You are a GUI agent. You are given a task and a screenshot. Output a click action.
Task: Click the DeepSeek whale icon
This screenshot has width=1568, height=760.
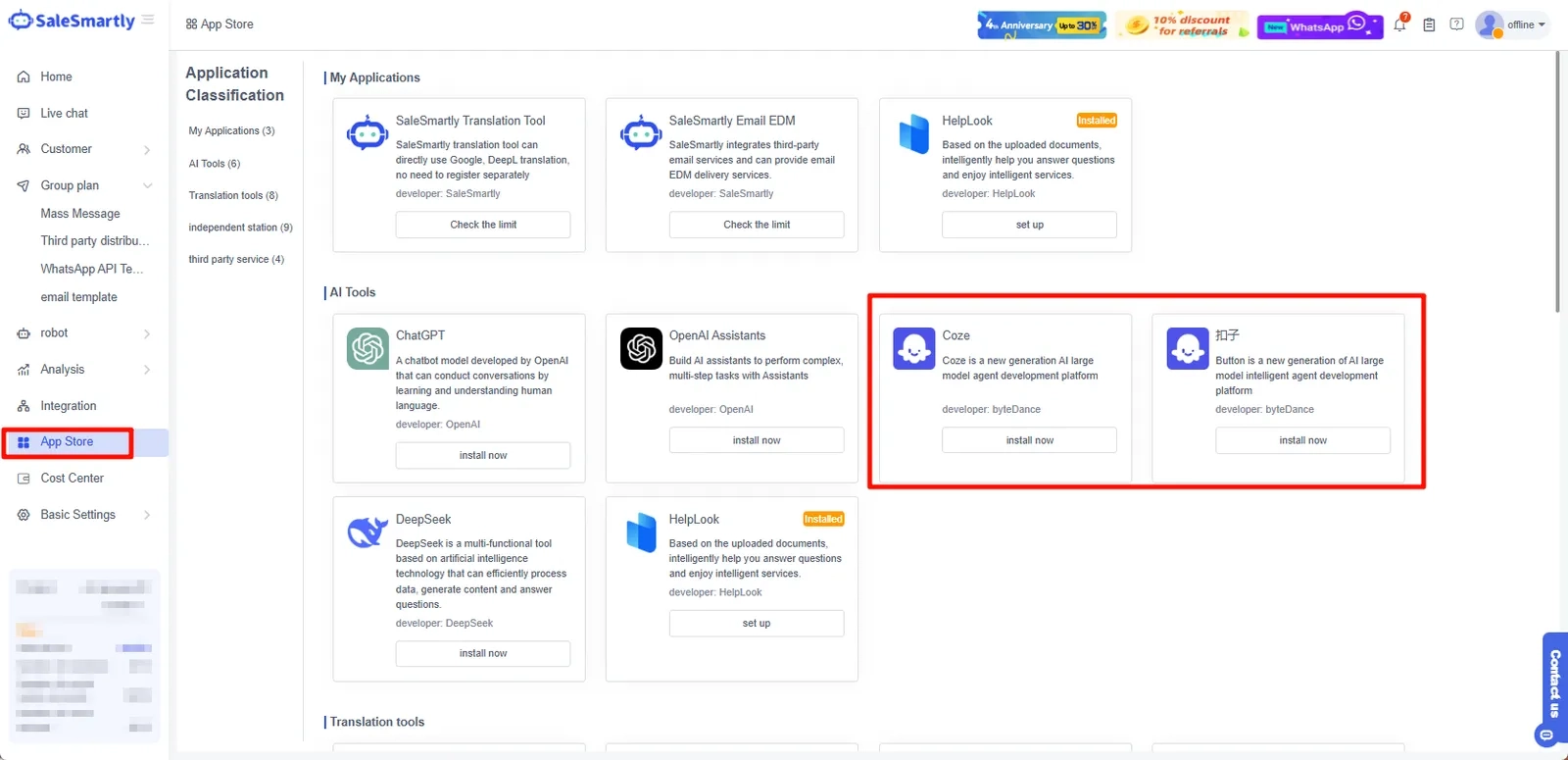(x=367, y=532)
